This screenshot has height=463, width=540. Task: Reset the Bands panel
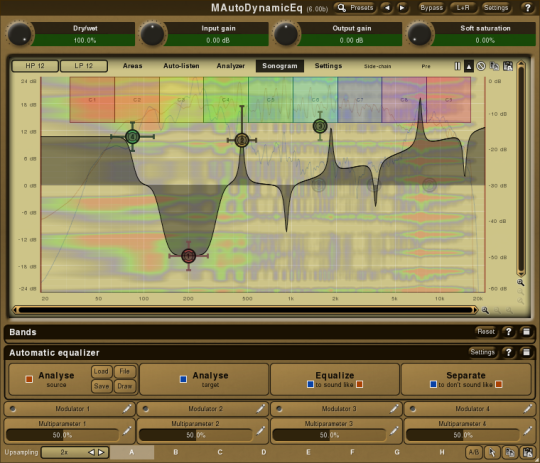(x=486, y=331)
